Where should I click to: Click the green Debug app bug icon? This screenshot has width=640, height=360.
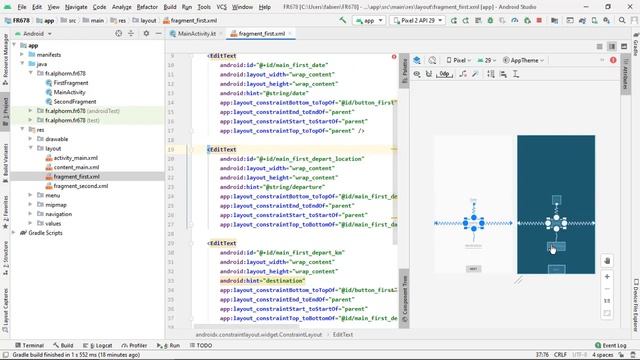pyautogui.click(x=490, y=20)
